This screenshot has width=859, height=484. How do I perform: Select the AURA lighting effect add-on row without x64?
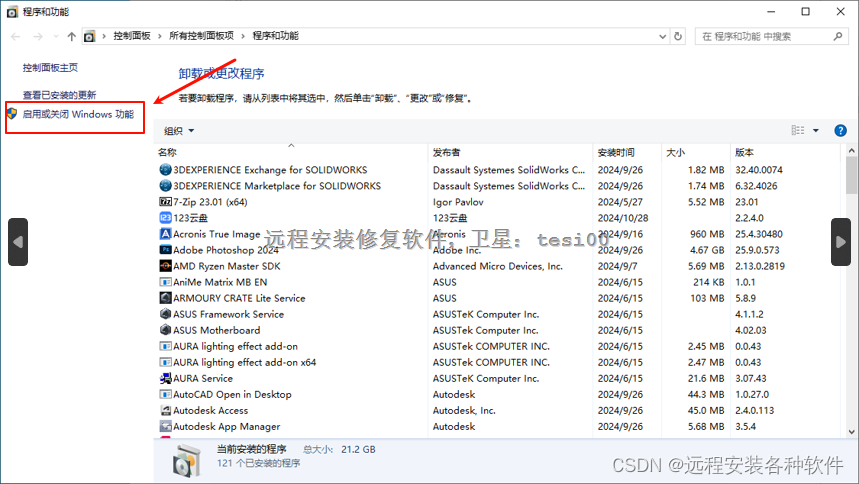click(x=497, y=346)
